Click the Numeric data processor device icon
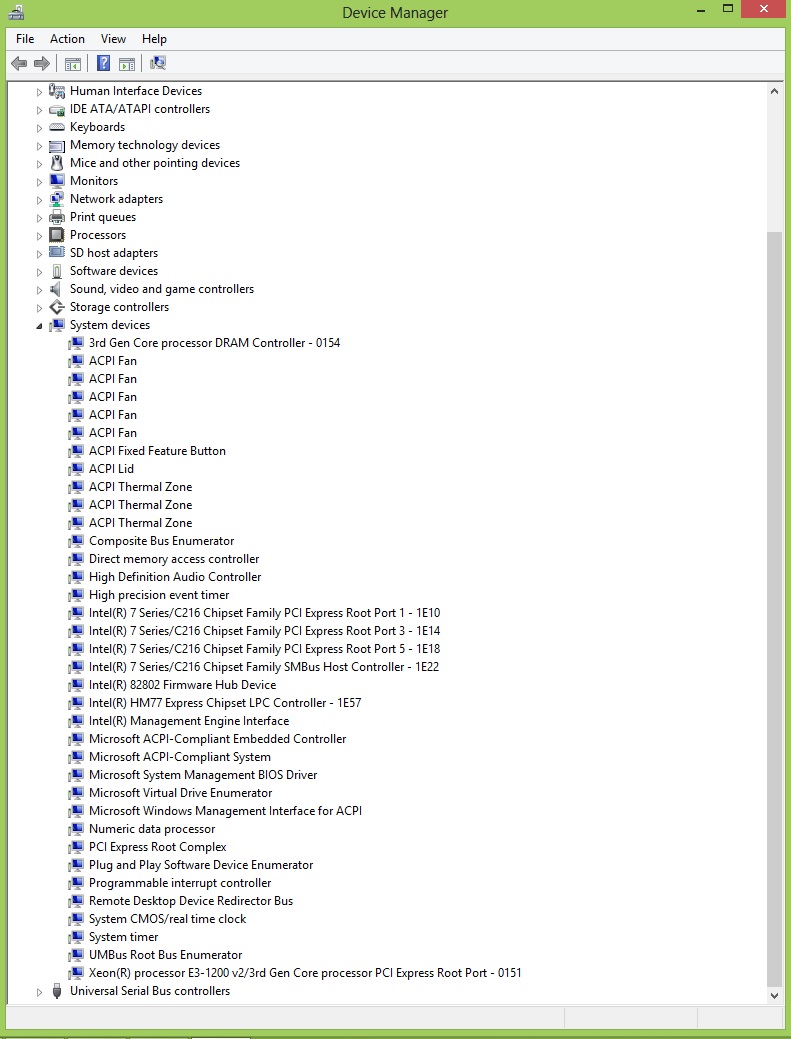The image size is (791, 1039). (x=76, y=829)
